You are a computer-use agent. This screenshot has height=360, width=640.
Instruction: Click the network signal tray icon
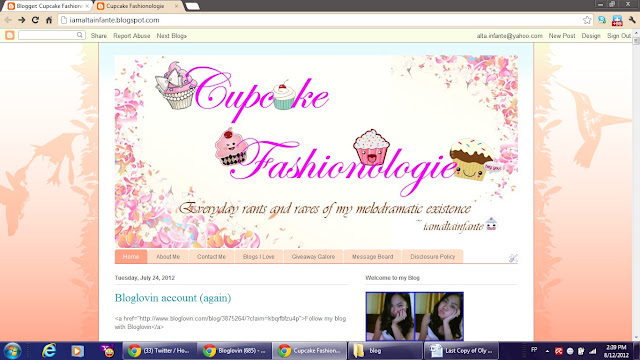[593, 351]
